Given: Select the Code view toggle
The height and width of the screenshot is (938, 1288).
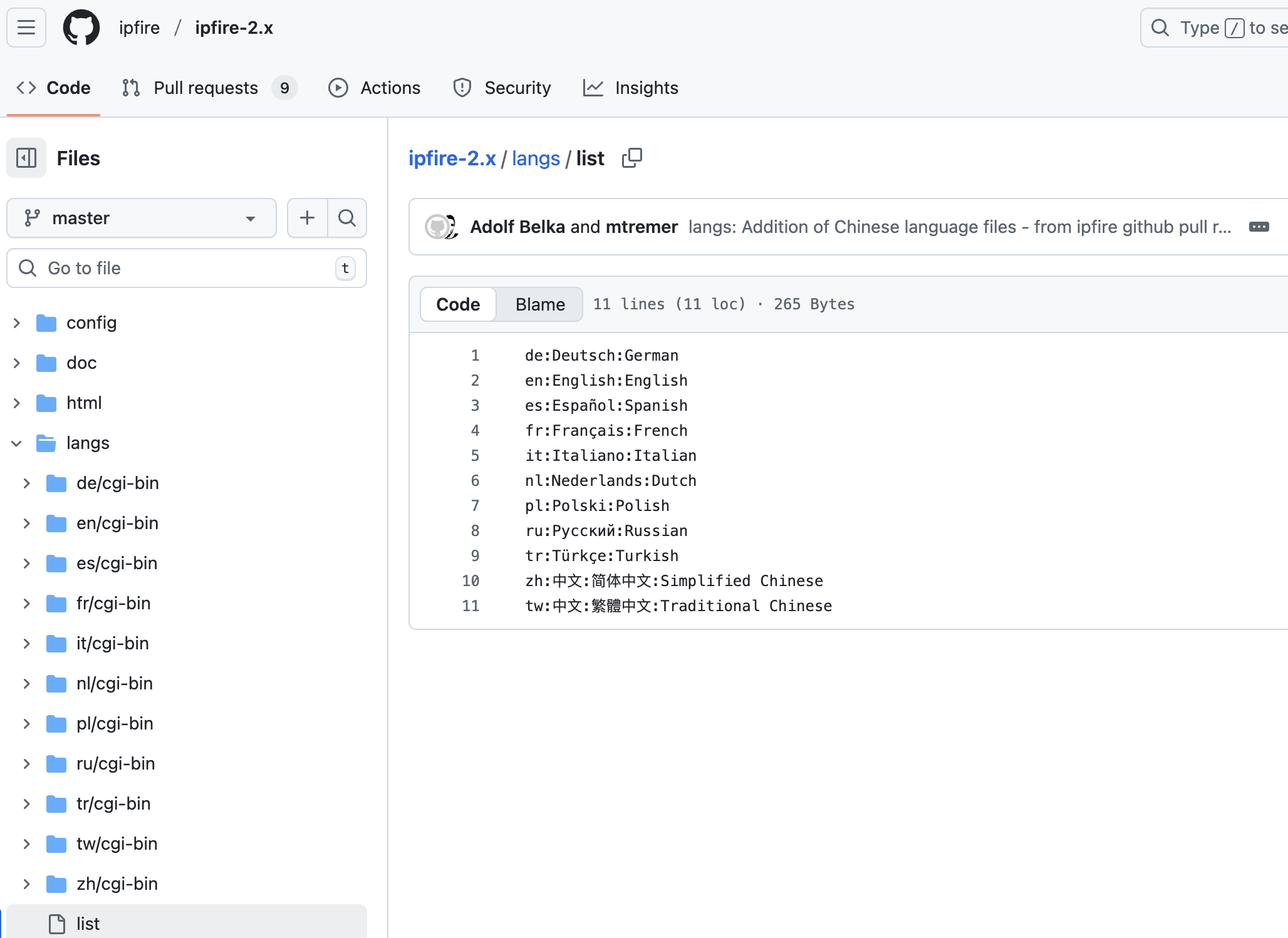Looking at the screenshot, I should pos(458,304).
